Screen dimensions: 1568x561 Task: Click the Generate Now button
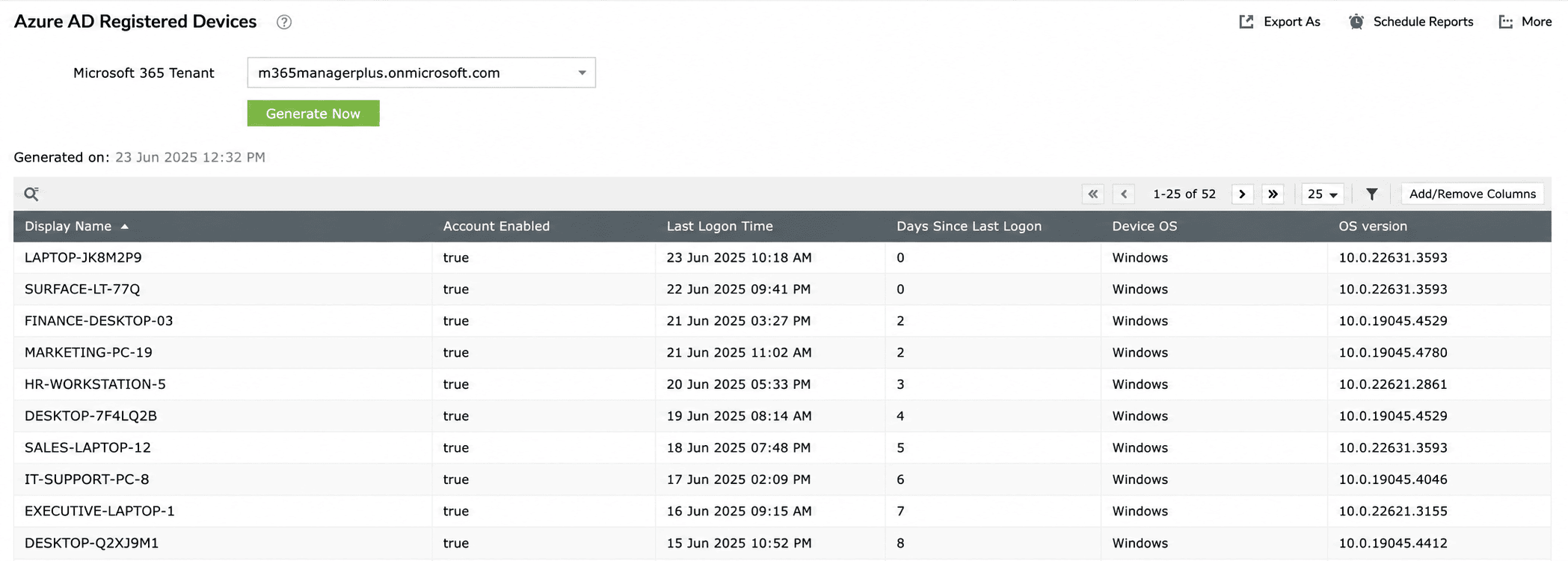tap(313, 114)
